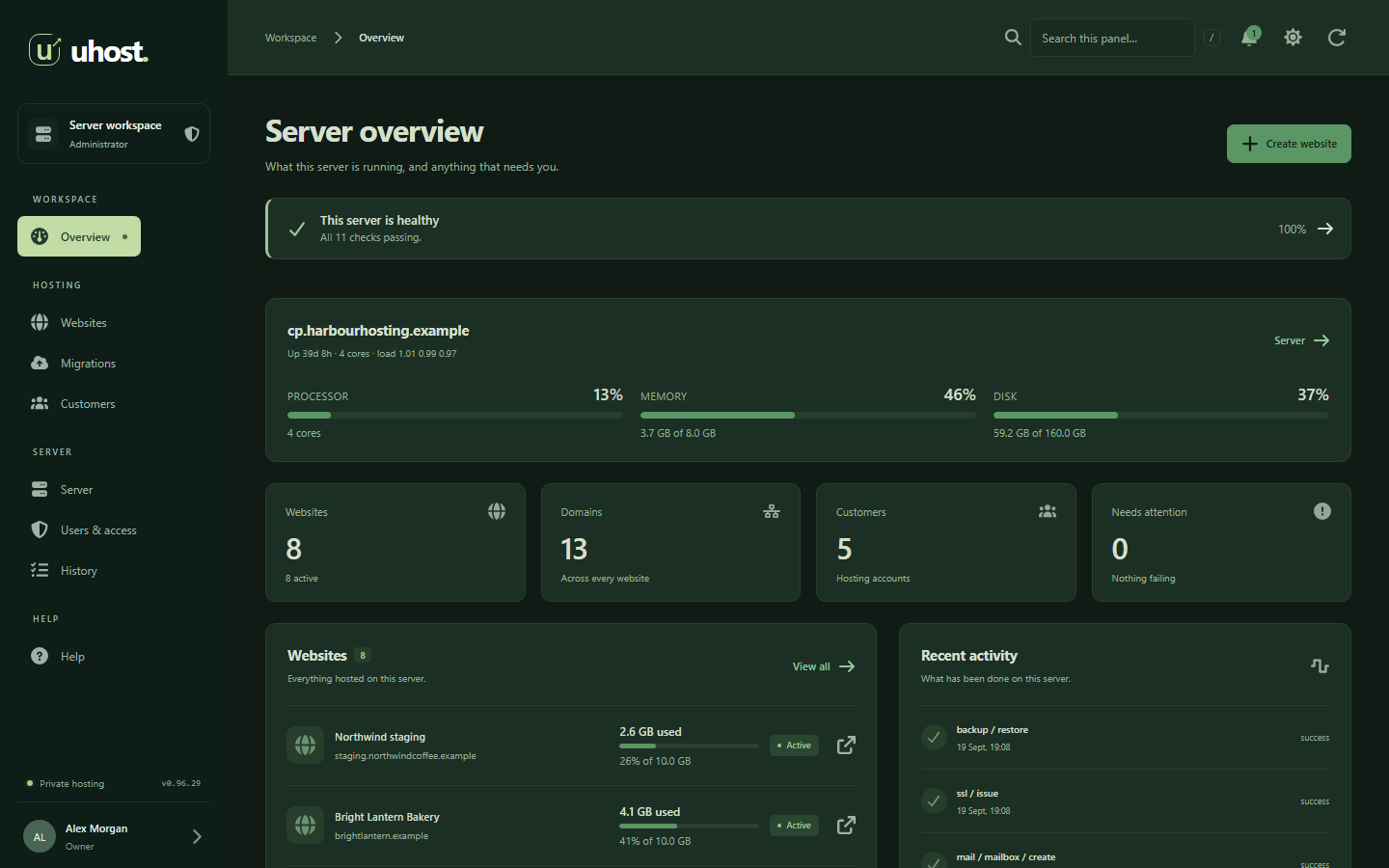Open notifications bell
The width and height of the screenshot is (1389, 868).
[x=1249, y=38]
